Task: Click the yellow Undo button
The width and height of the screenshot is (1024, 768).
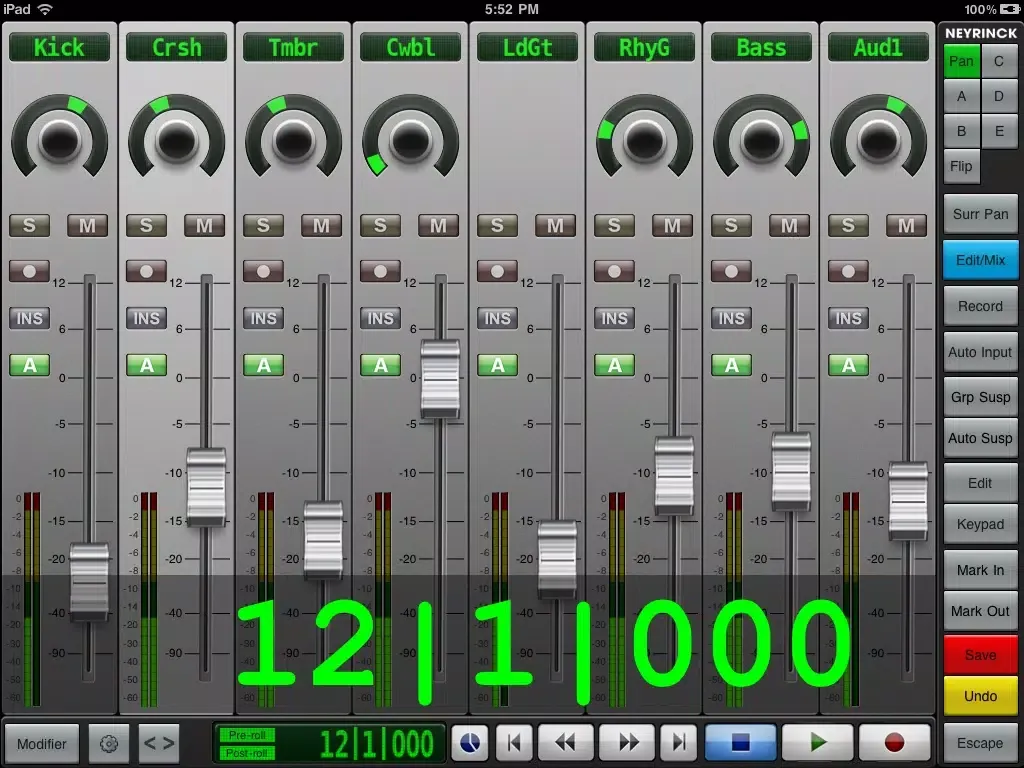Action: 980,696
